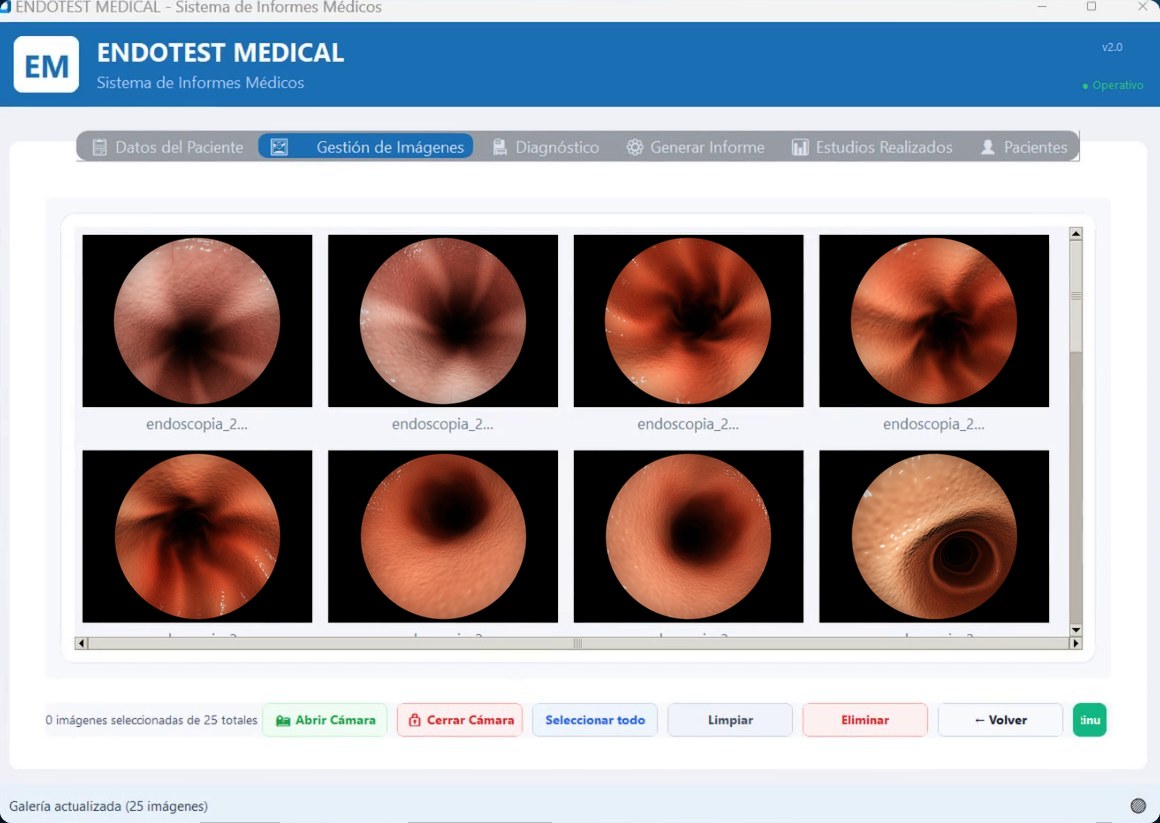
Task: Pick the second thumbnail in the second row
Action: (442, 536)
